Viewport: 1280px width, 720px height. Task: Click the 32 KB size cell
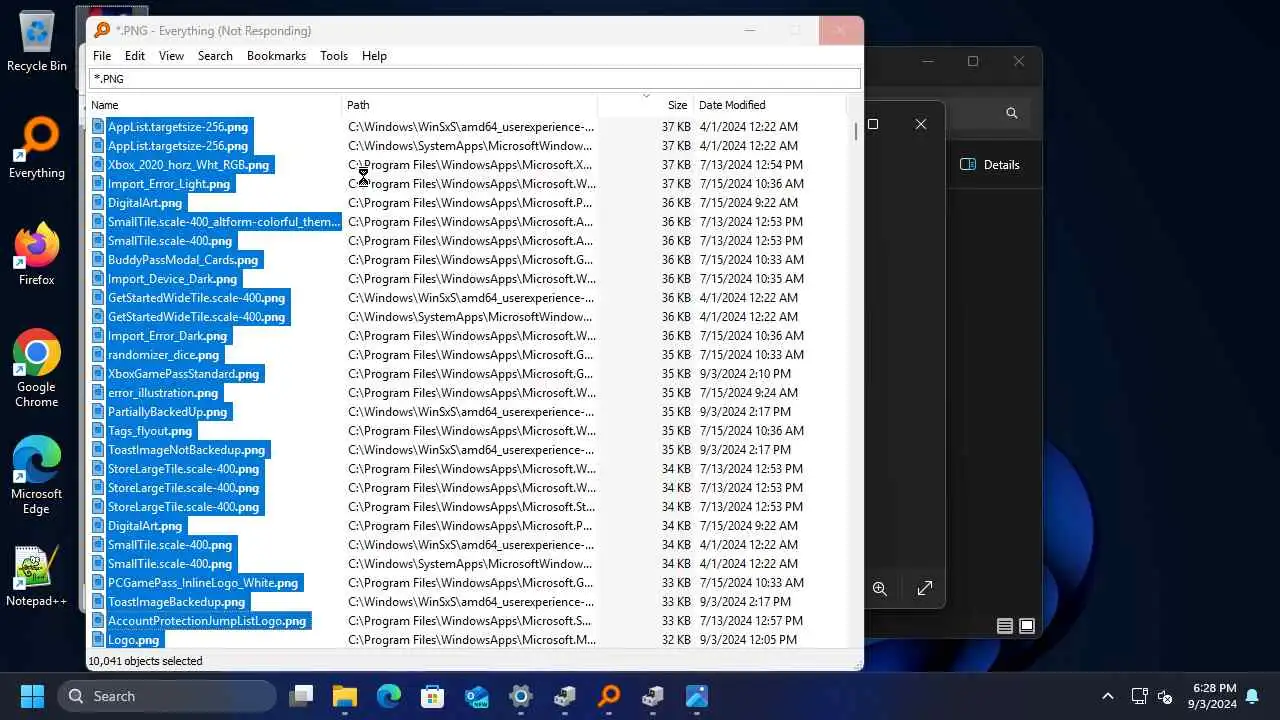[x=675, y=640]
